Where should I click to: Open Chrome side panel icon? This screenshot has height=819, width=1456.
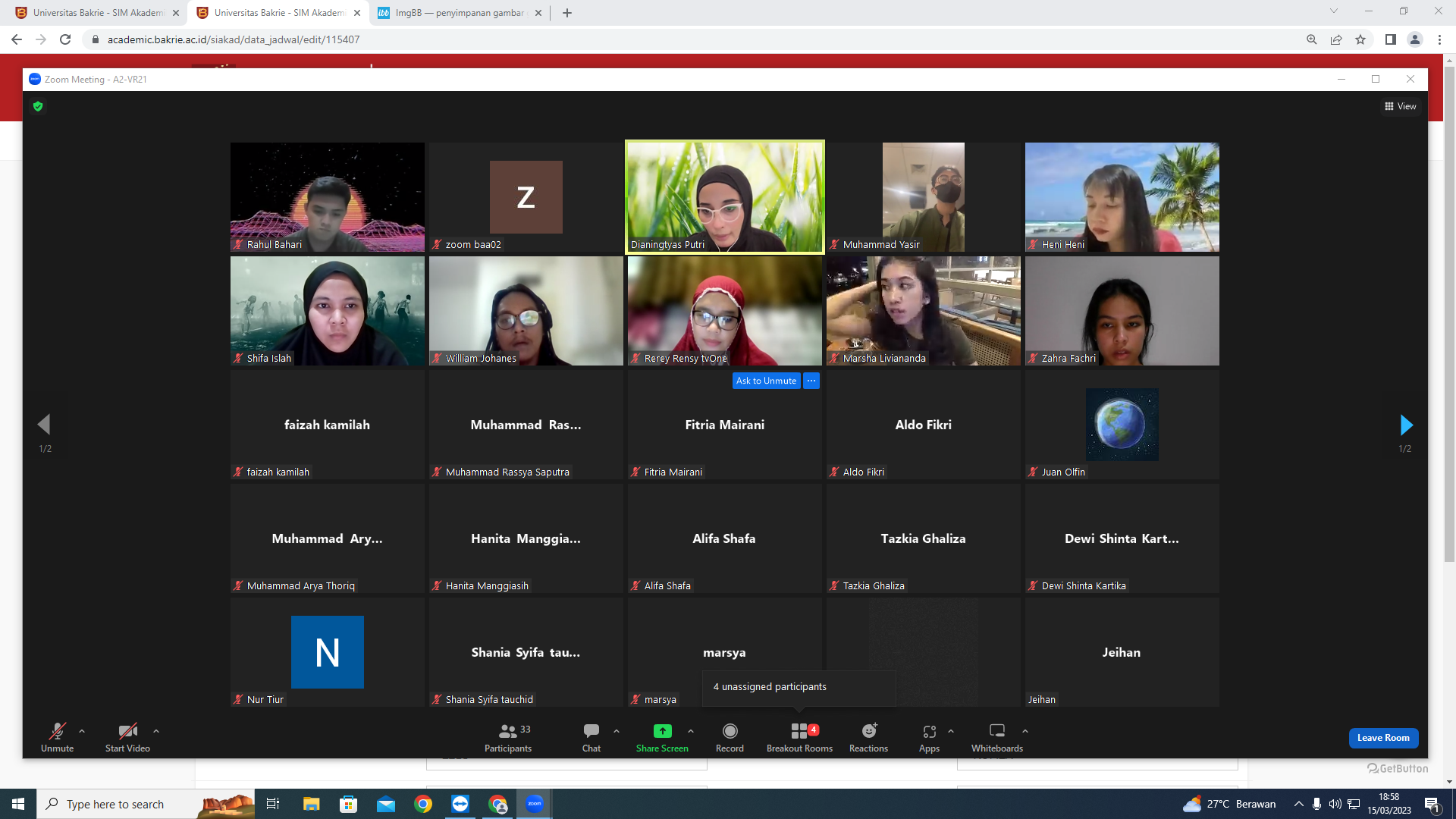[1390, 39]
